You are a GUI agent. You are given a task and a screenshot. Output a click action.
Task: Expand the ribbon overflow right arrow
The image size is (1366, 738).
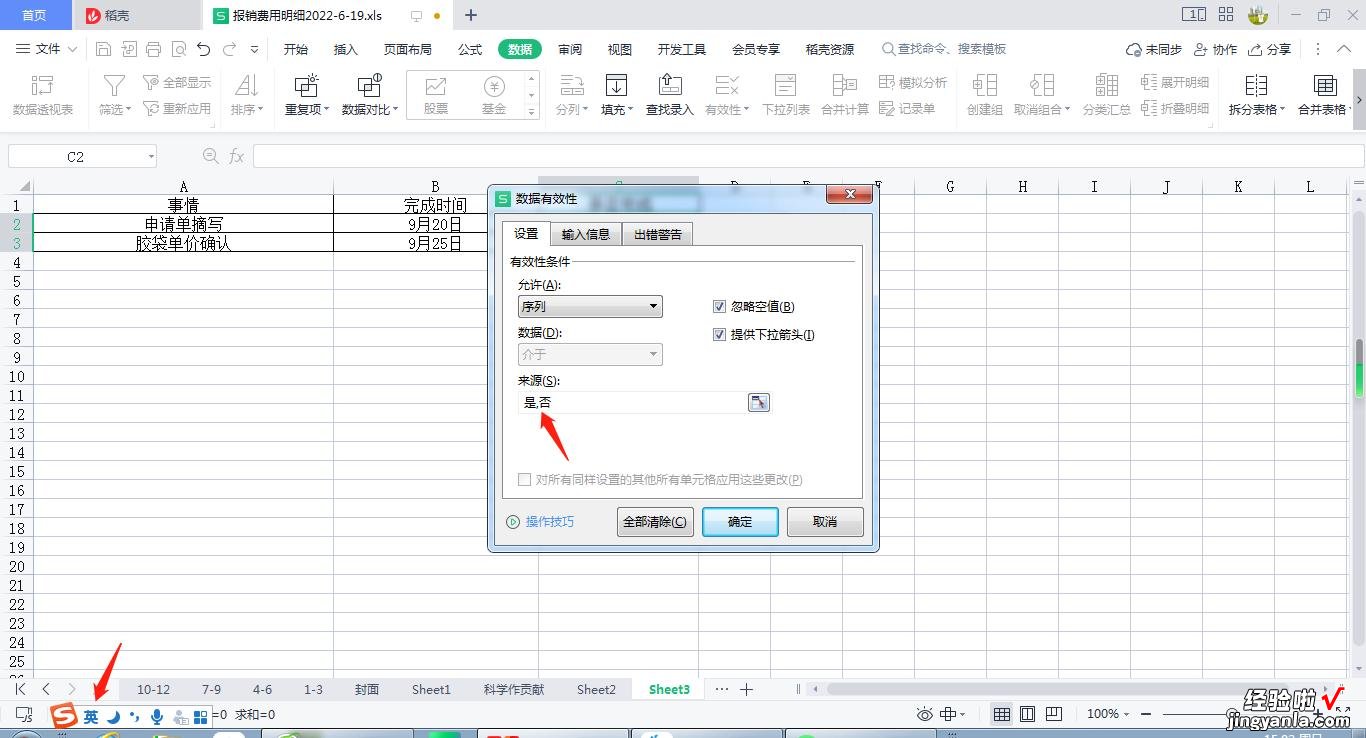click(x=1358, y=100)
